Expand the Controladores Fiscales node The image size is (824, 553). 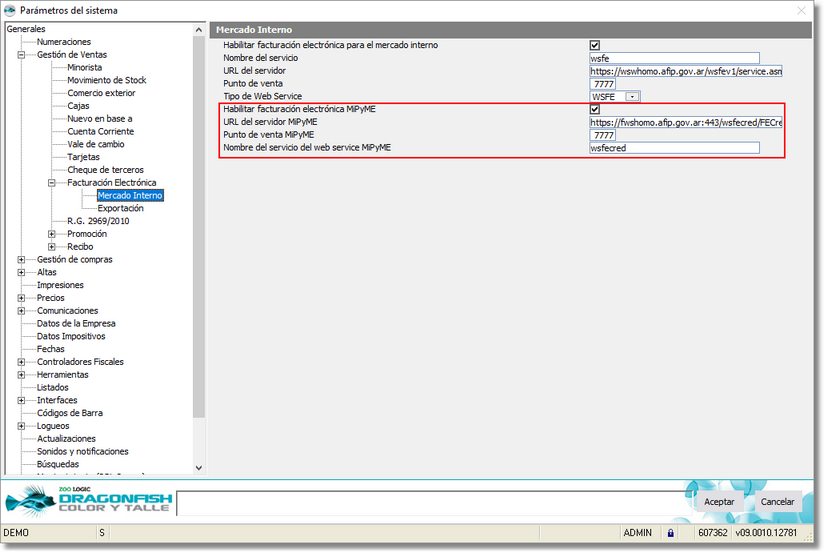pos(21,362)
